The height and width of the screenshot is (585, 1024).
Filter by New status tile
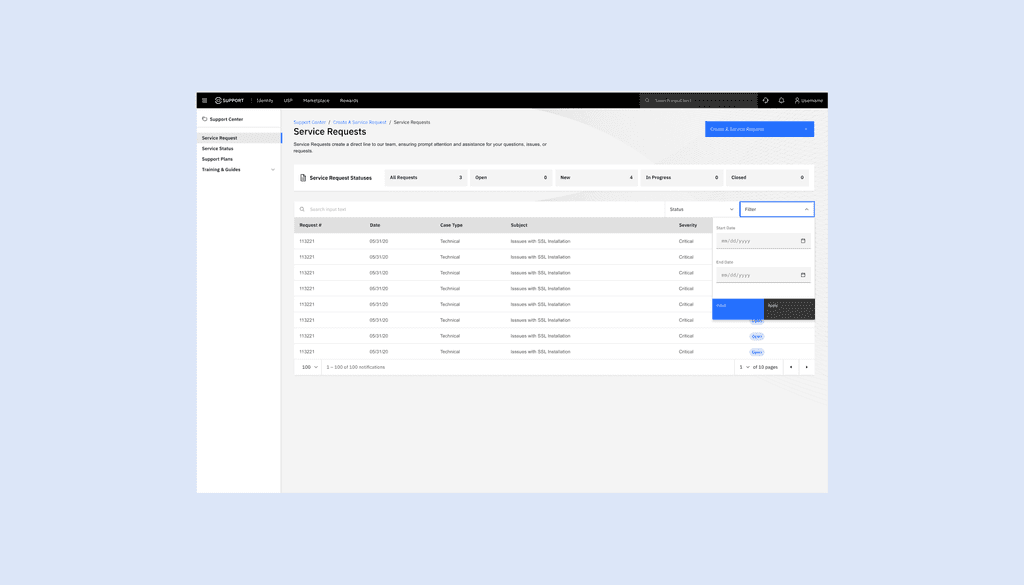coord(596,178)
